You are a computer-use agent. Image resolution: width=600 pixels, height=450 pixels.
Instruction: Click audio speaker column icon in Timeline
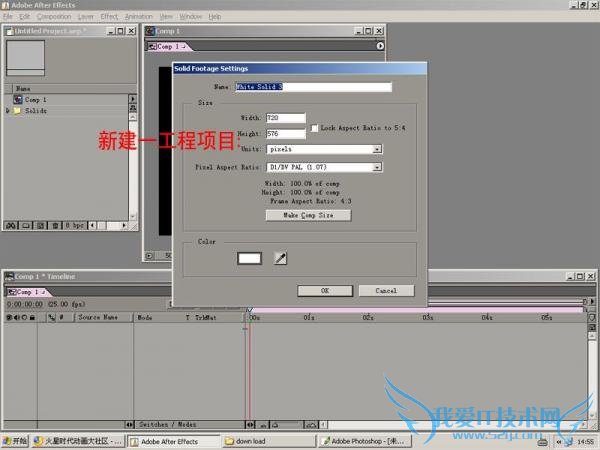tap(17, 317)
